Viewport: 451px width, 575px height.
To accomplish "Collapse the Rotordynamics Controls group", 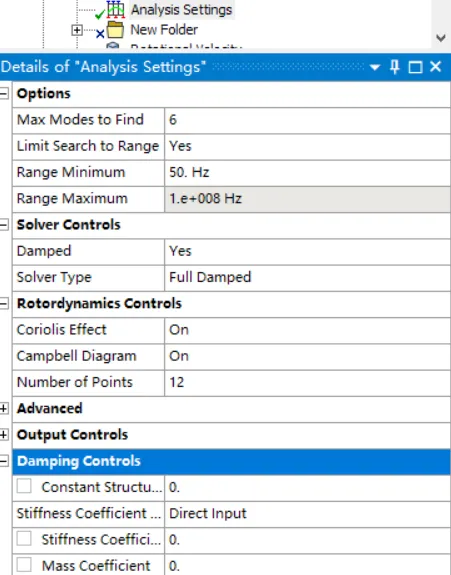I will click(x=4, y=304).
